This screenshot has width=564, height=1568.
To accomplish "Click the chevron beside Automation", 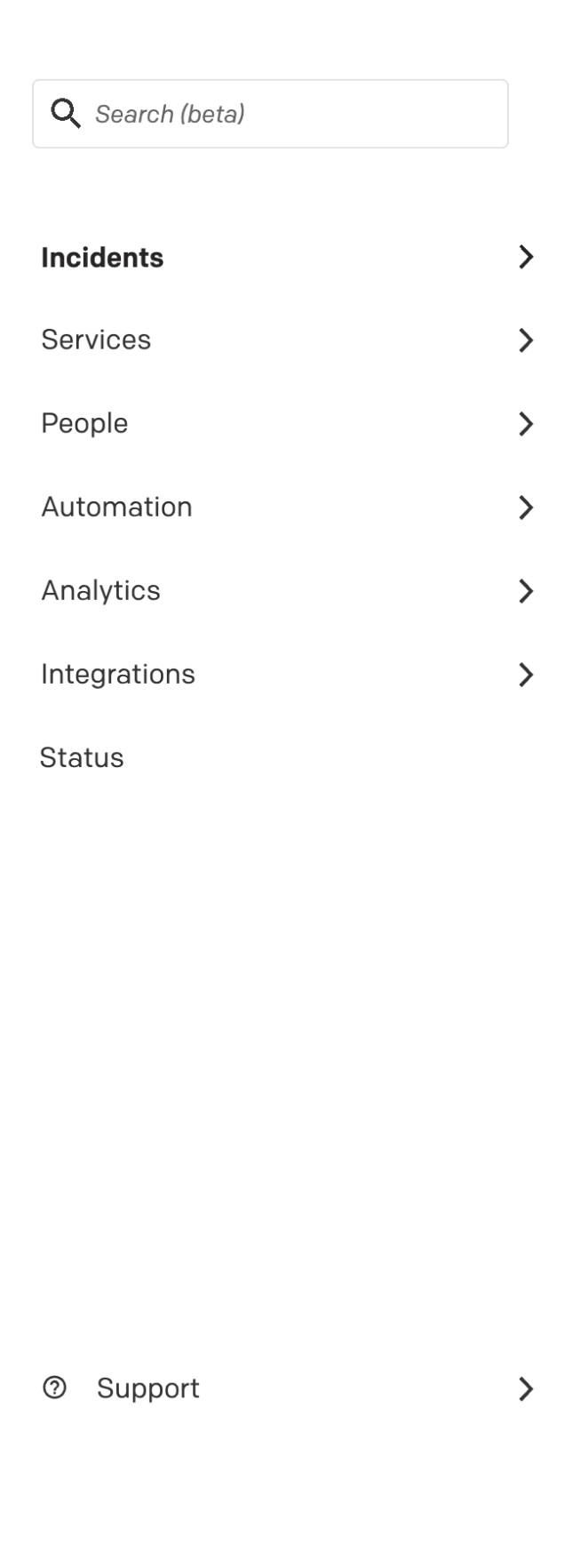I will coord(526,508).
